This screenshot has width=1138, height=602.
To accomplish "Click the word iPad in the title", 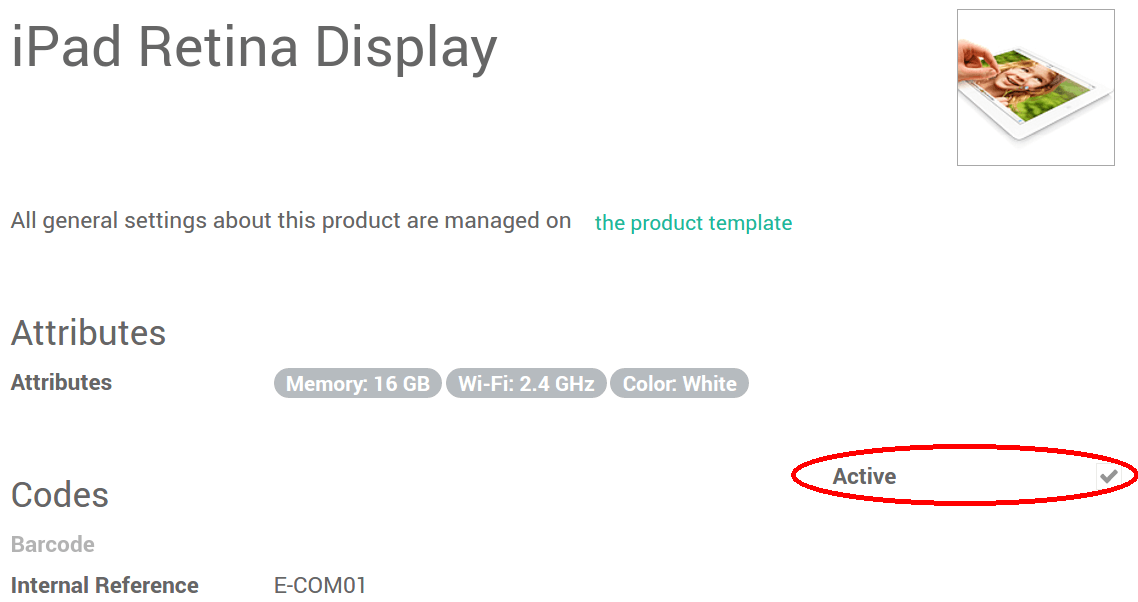I will coord(66,47).
